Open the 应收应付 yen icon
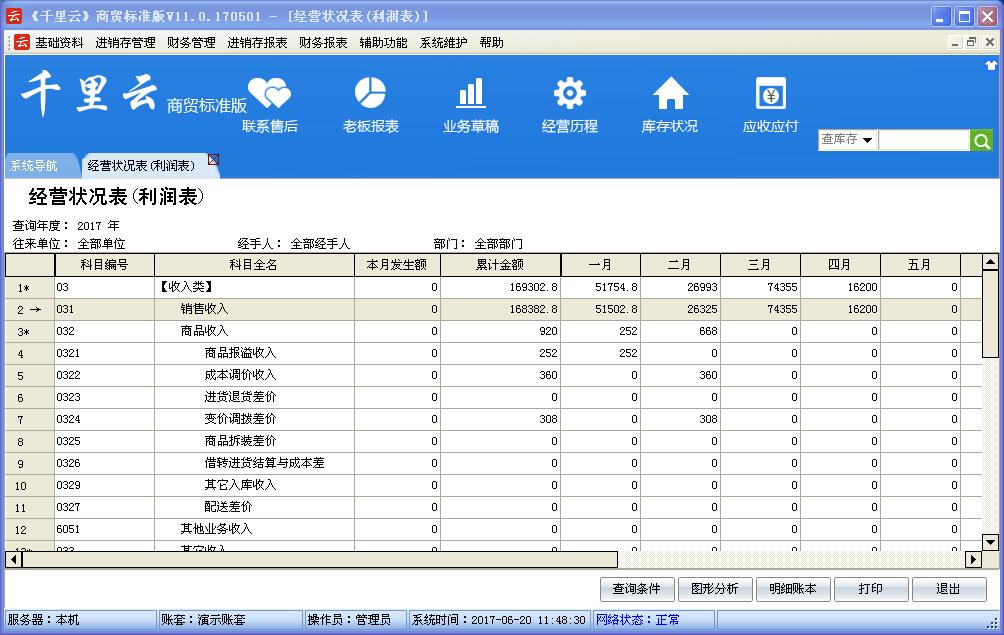This screenshot has width=1004, height=635. tap(770, 95)
